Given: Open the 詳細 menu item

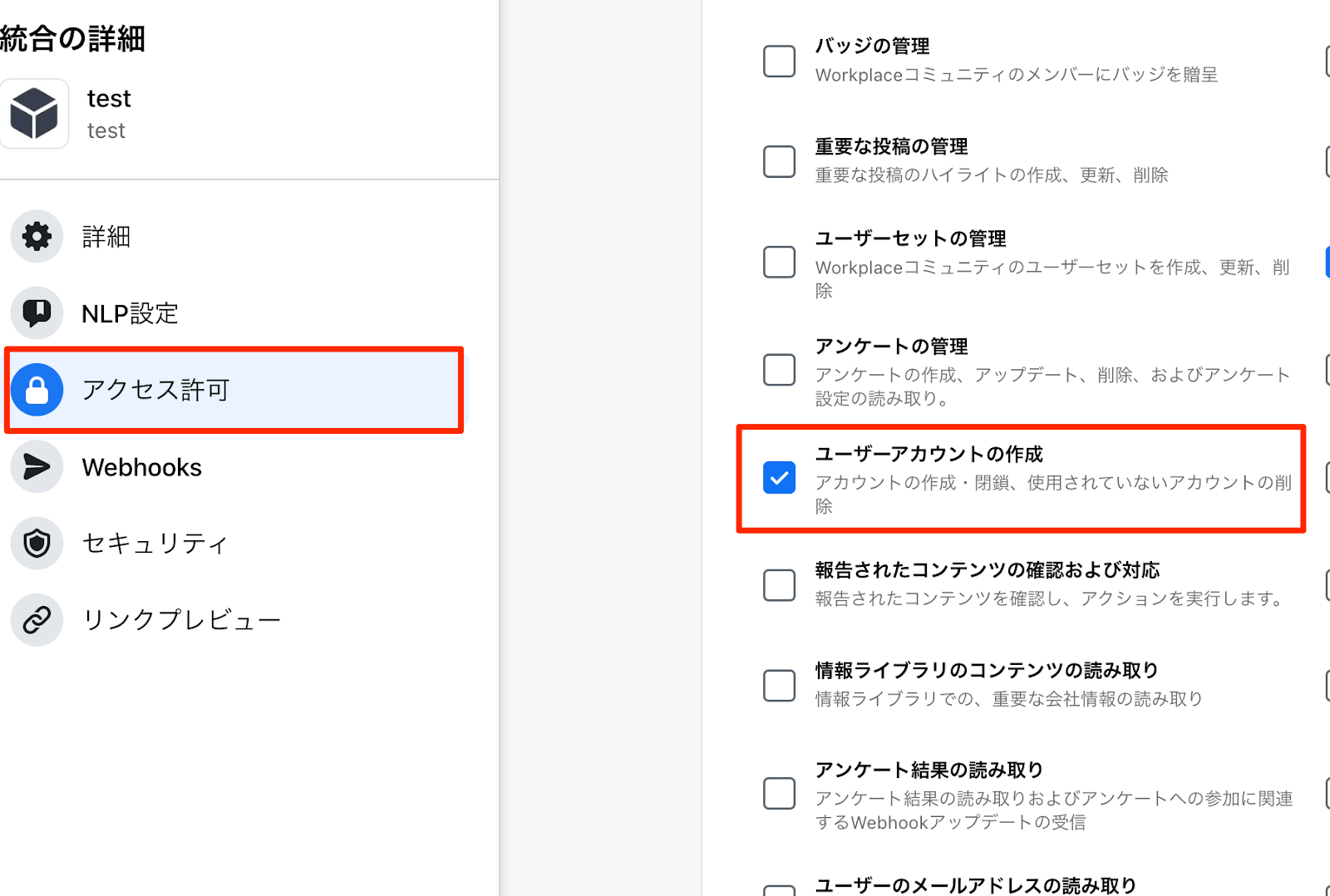Looking at the screenshot, I should click(106, 237).
